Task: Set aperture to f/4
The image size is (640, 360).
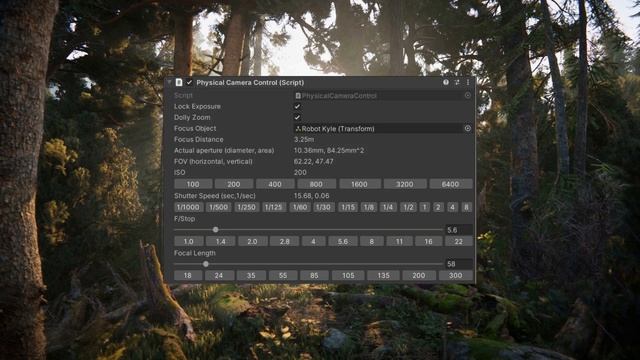Action: pos(313,242)
